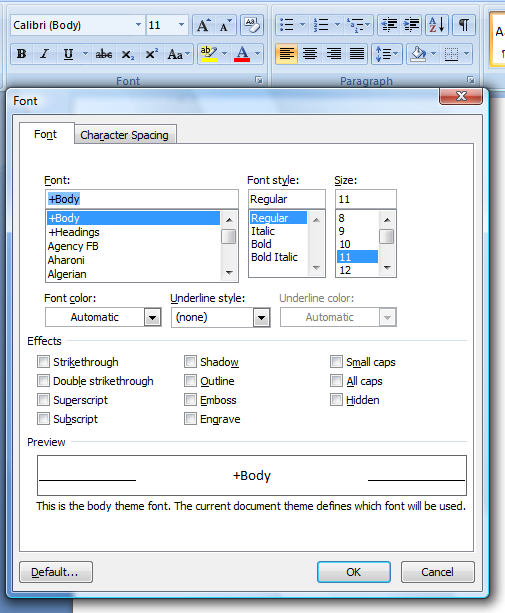Click Decrease Indent icon

coord(389,25)
